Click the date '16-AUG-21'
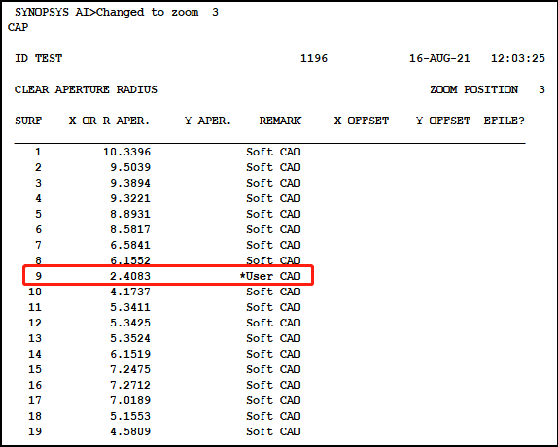This screenshot has width=558, height=447. 439,58
